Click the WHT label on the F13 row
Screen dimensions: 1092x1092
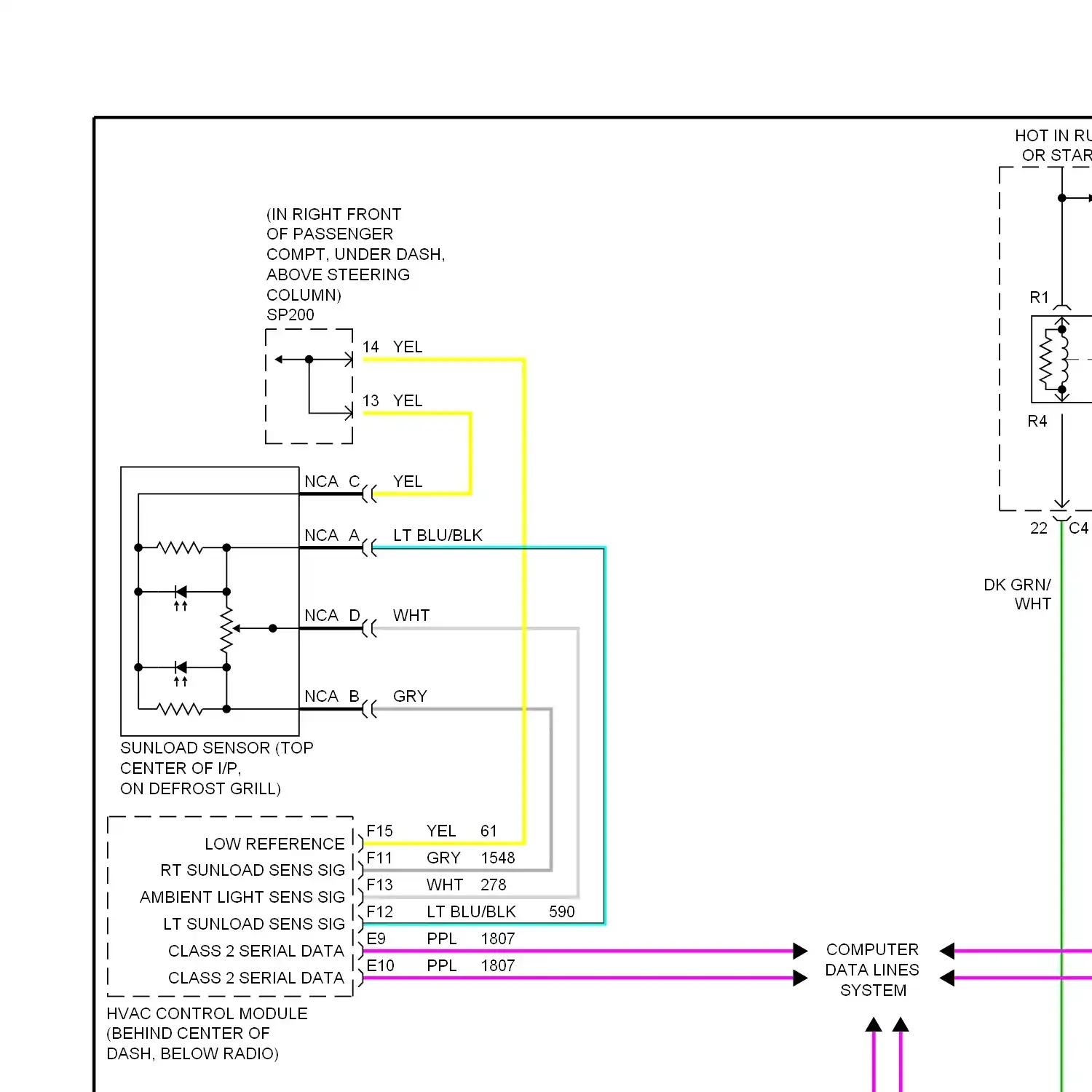[445, 885]
